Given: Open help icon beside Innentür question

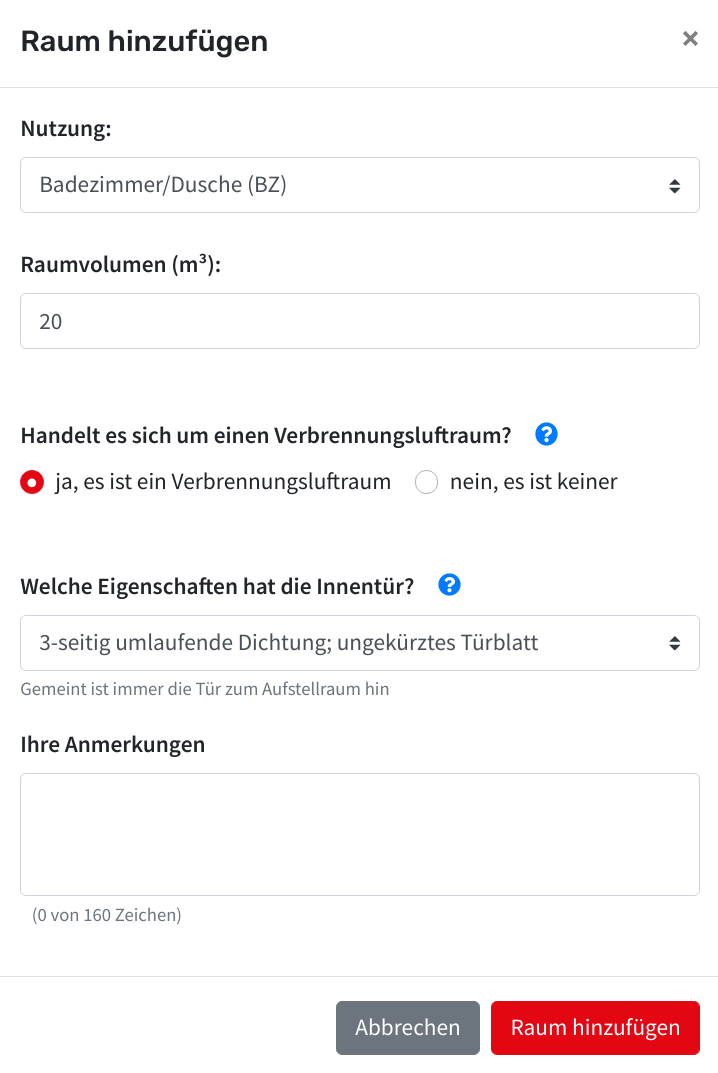Looking at the screenshot, I should (449, 585).
